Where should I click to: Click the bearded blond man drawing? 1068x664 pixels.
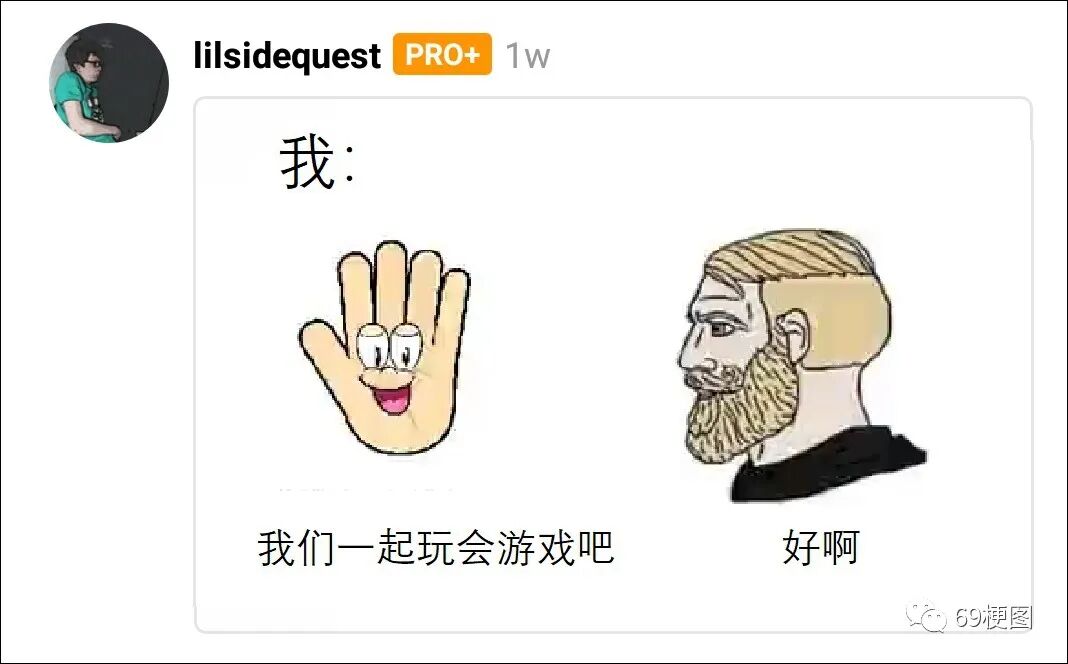tap(800, 364)
